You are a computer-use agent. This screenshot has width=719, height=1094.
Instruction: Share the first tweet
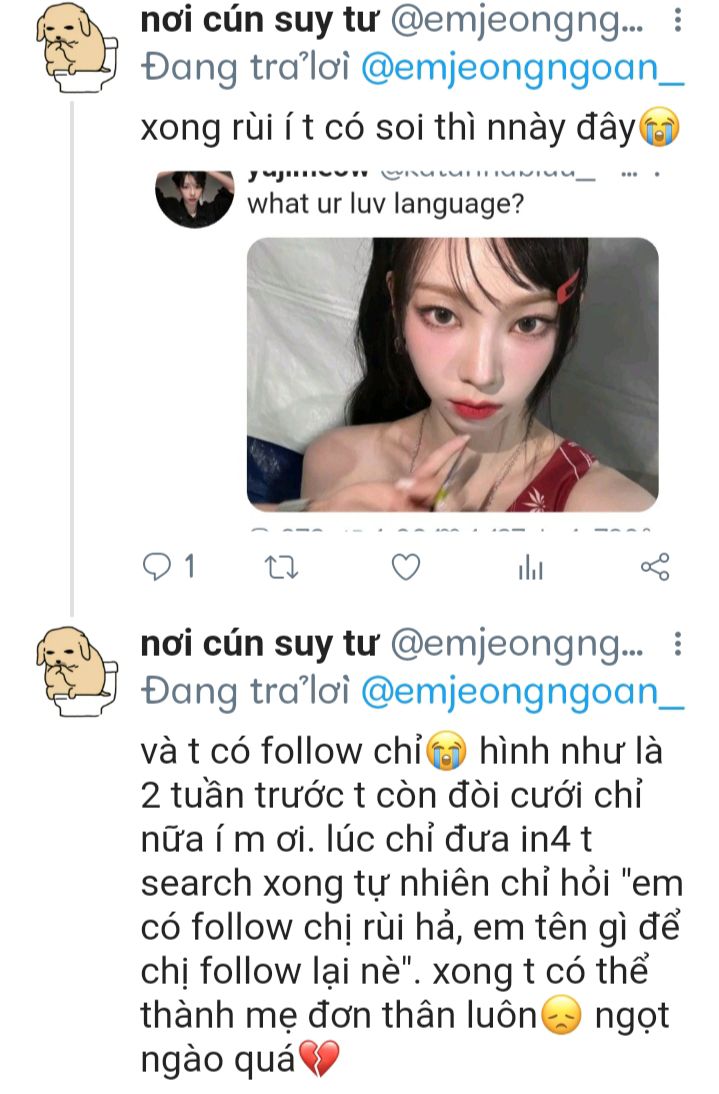pos(655,567)
